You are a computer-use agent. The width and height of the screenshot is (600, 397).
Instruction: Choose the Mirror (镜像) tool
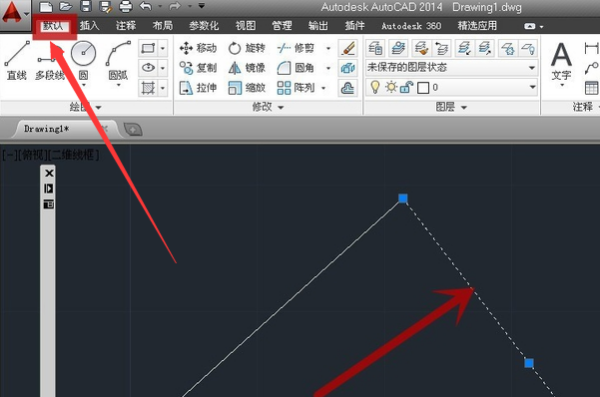coord(246,68)
